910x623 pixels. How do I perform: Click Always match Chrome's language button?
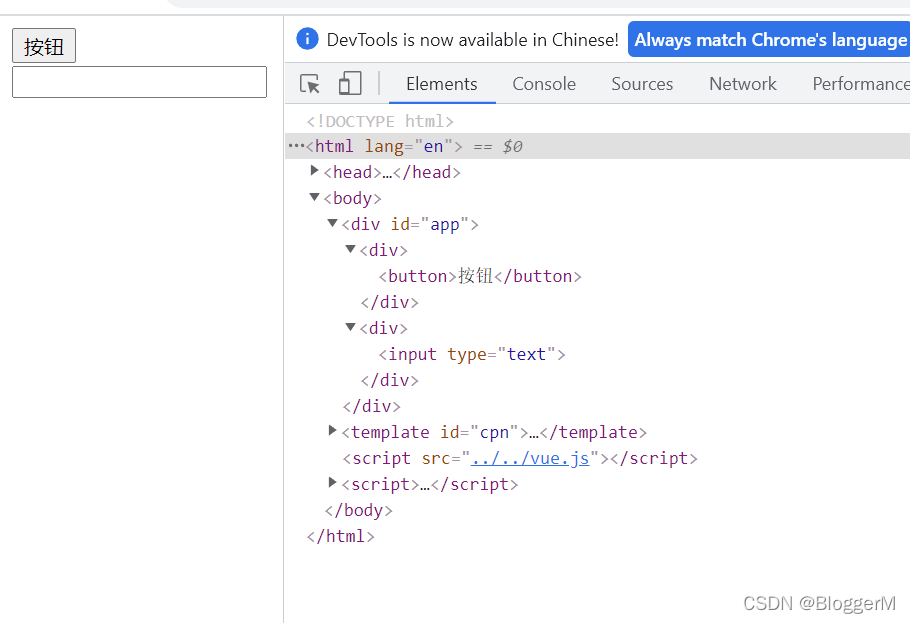point(769,39)
